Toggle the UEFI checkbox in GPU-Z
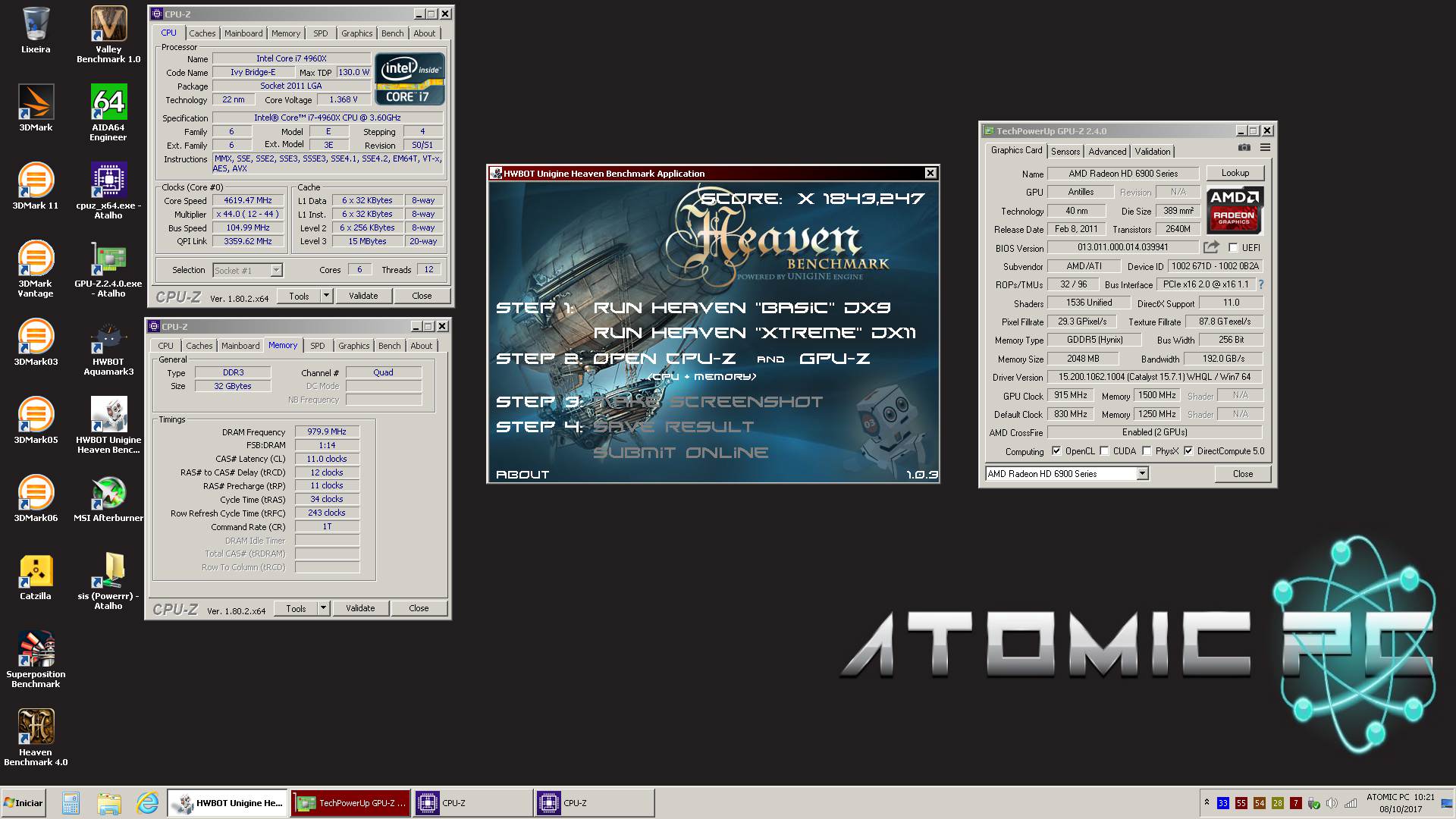The height and width of the screenshot is (819, 1456). (x=1233, y=248)
